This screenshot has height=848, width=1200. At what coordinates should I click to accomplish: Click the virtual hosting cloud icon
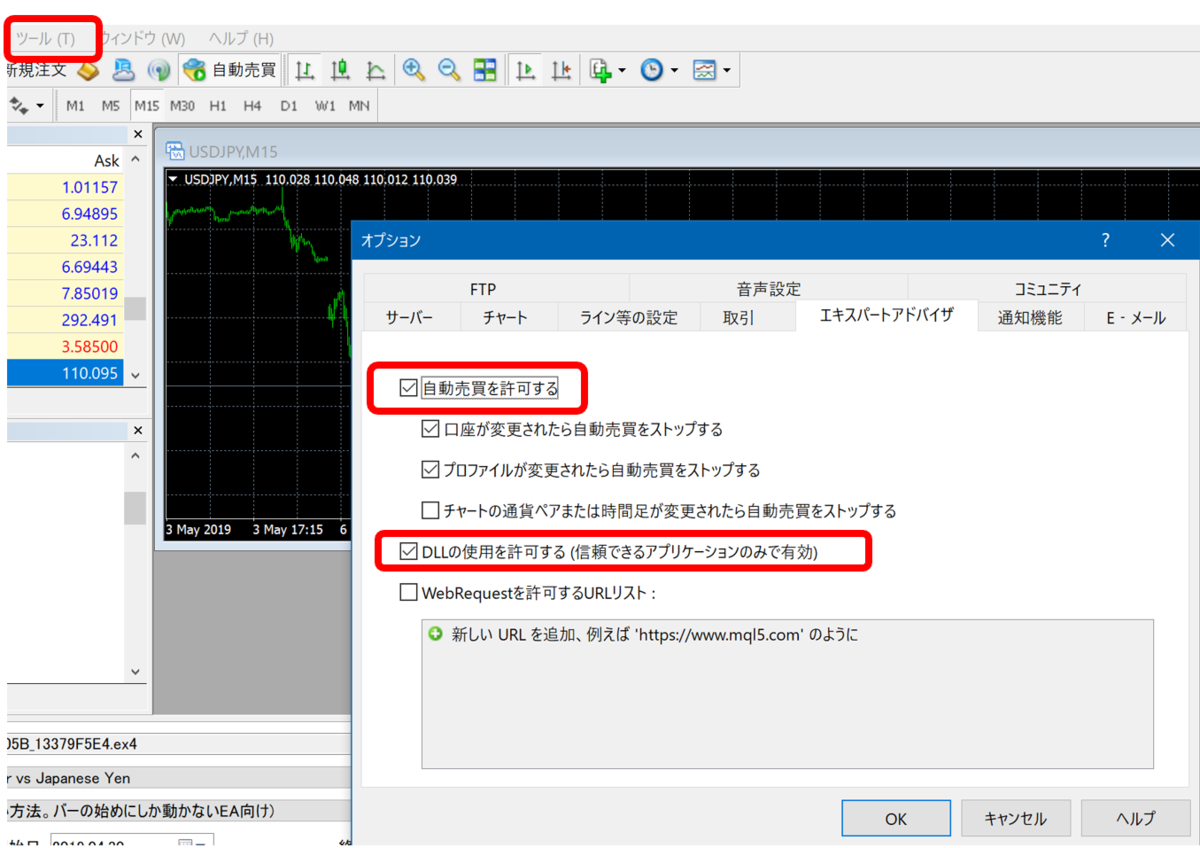point(123,71)
